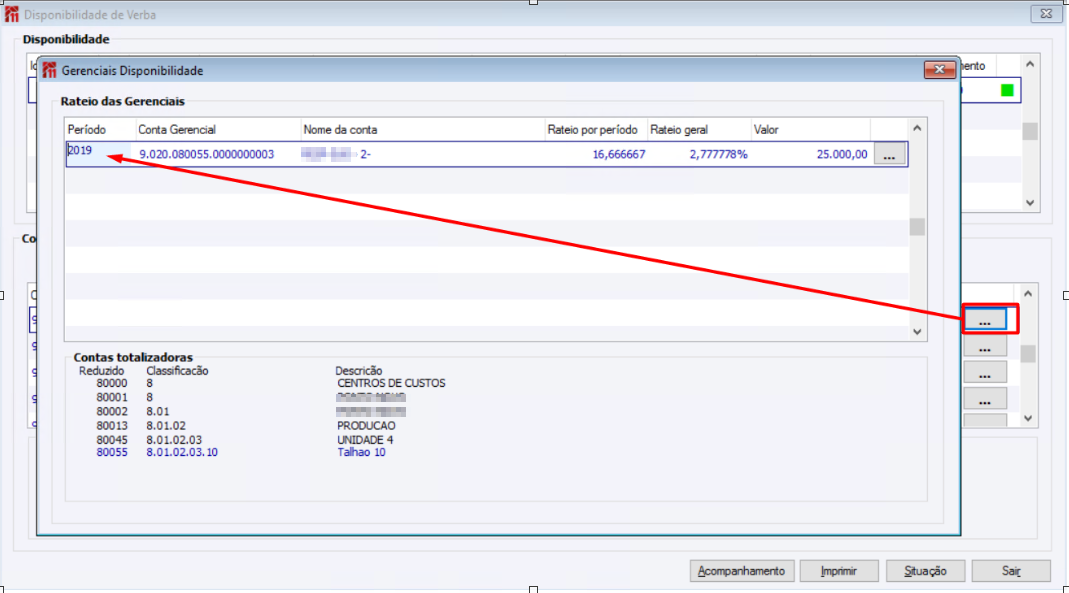Select reduzido code 80055
1069x593 pixels.
pyautogui.click(x=112, y=452)
